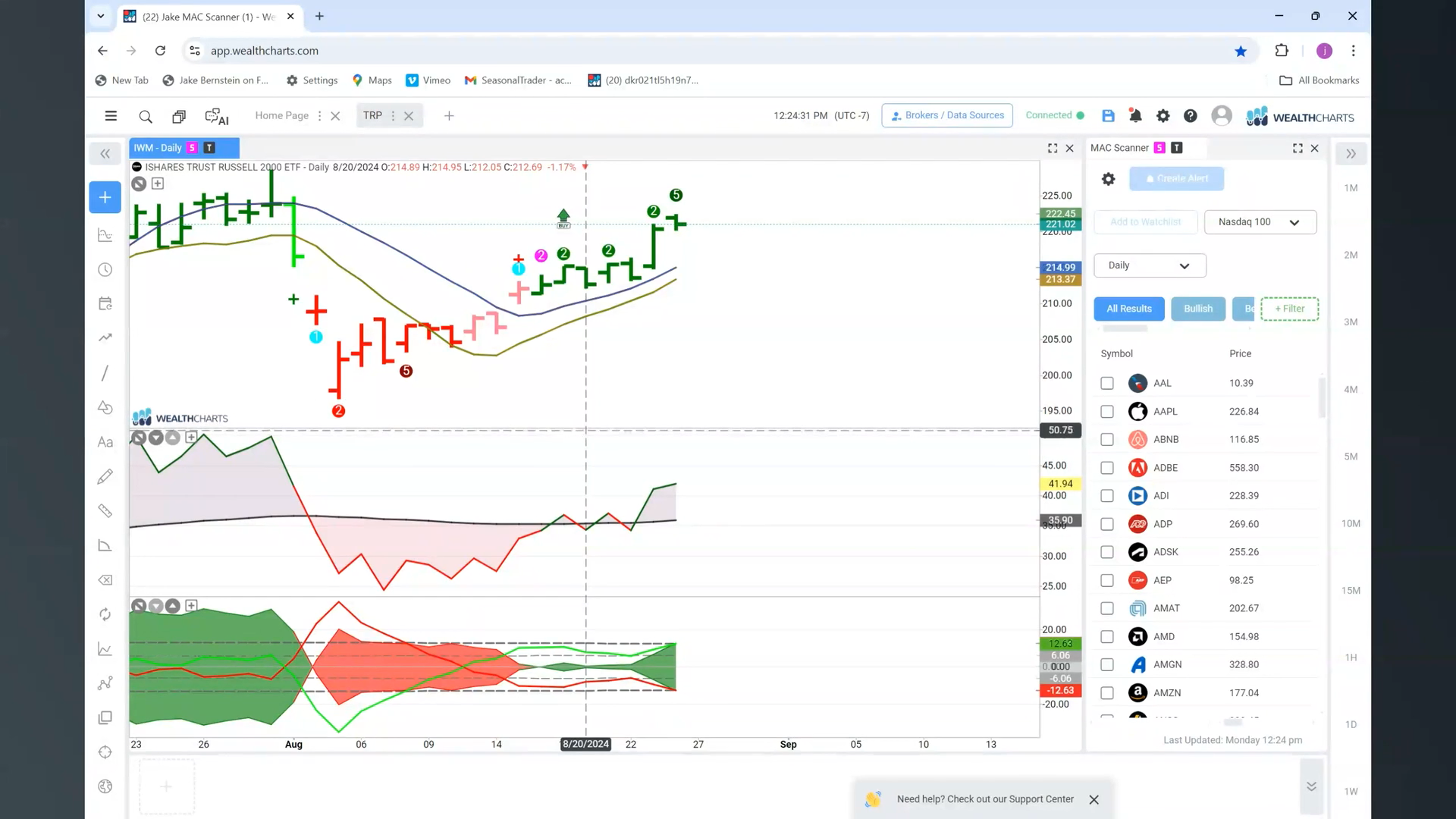Open the WealthCharts settings gear
This screenshot has width=1456, height=819.
pos(1163,115)
